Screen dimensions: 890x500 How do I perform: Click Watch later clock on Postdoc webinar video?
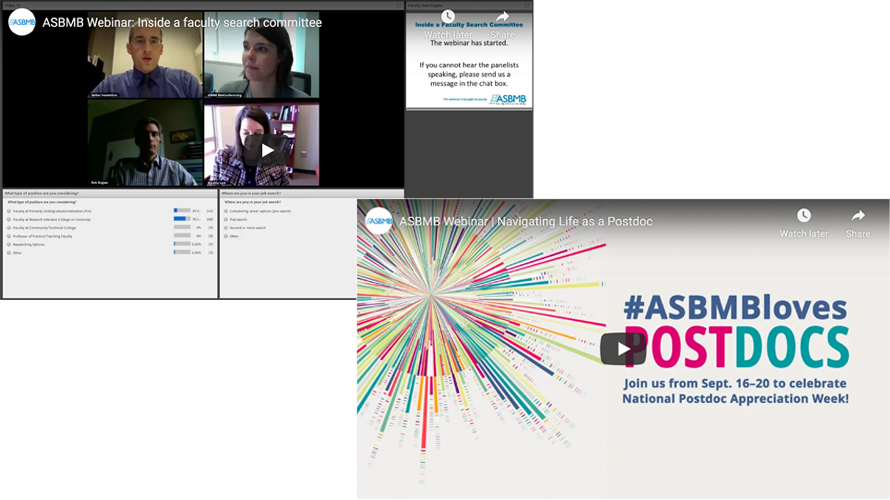coord(804,215)
